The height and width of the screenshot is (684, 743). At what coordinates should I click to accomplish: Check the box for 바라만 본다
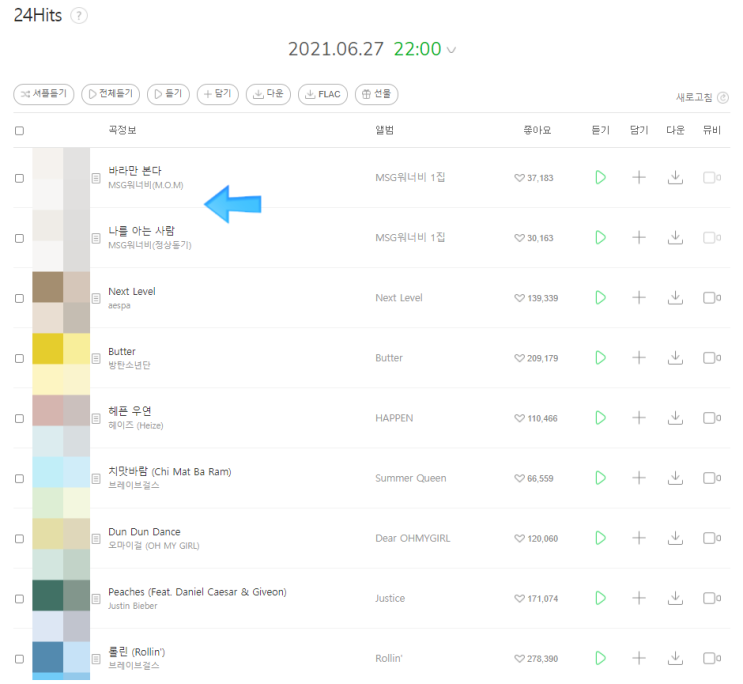click(19, 178)
